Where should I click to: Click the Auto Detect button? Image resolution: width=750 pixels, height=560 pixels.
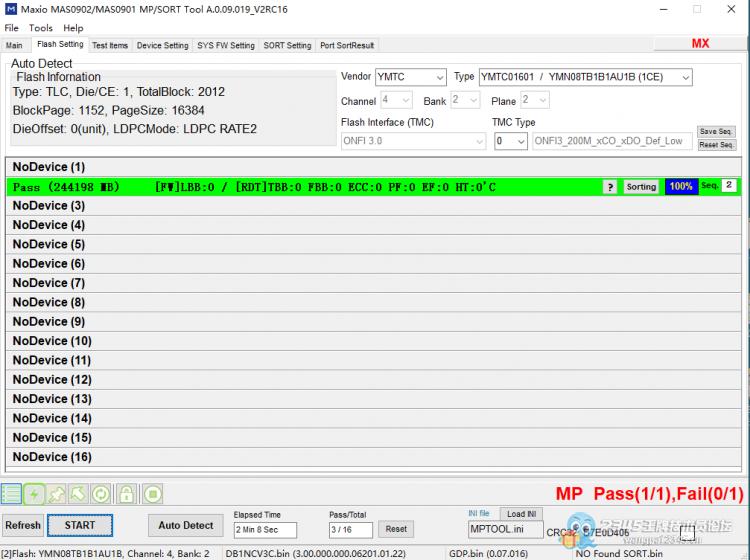pos(186,525)
